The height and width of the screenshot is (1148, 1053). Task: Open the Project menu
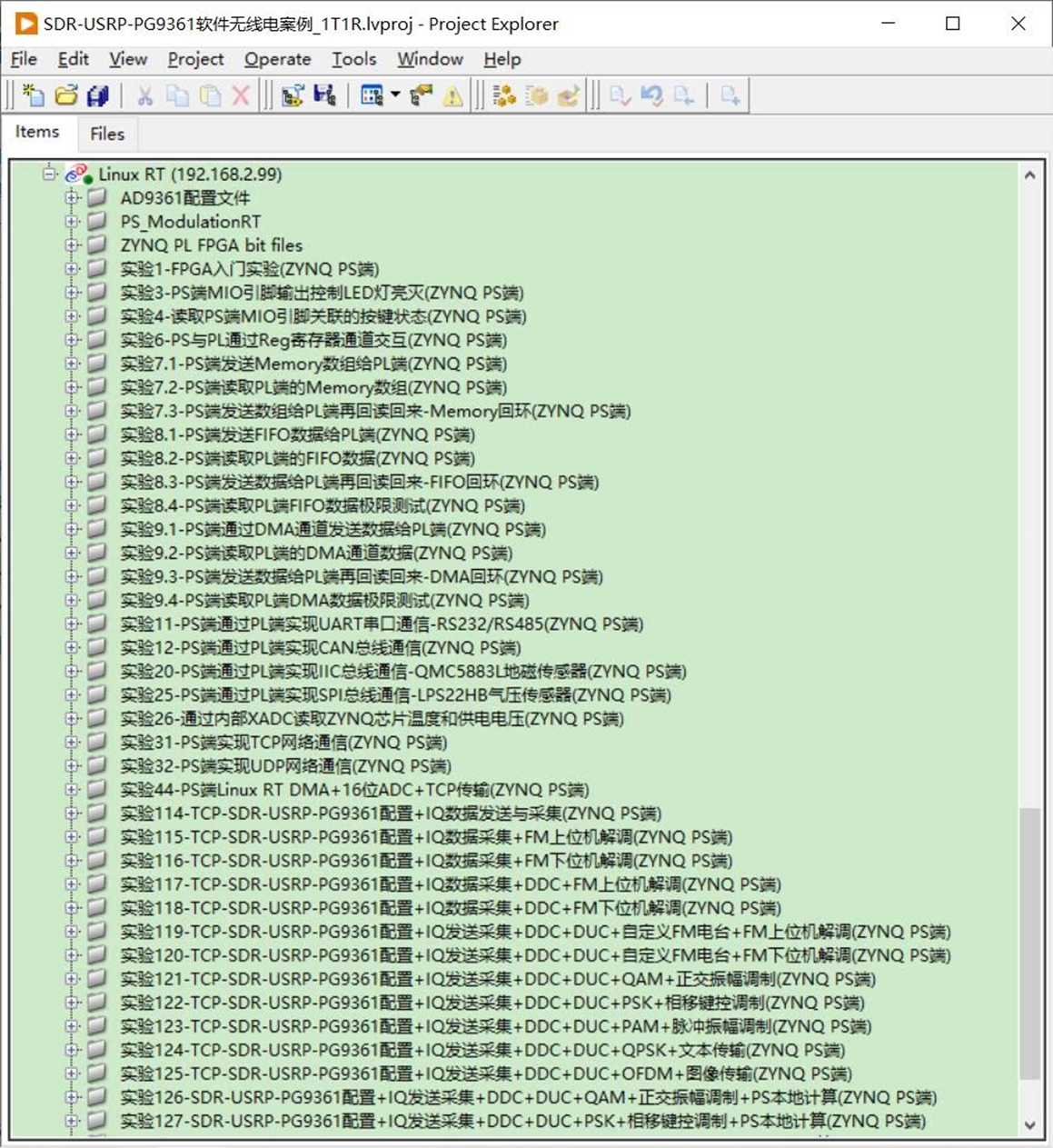[195, 59]
